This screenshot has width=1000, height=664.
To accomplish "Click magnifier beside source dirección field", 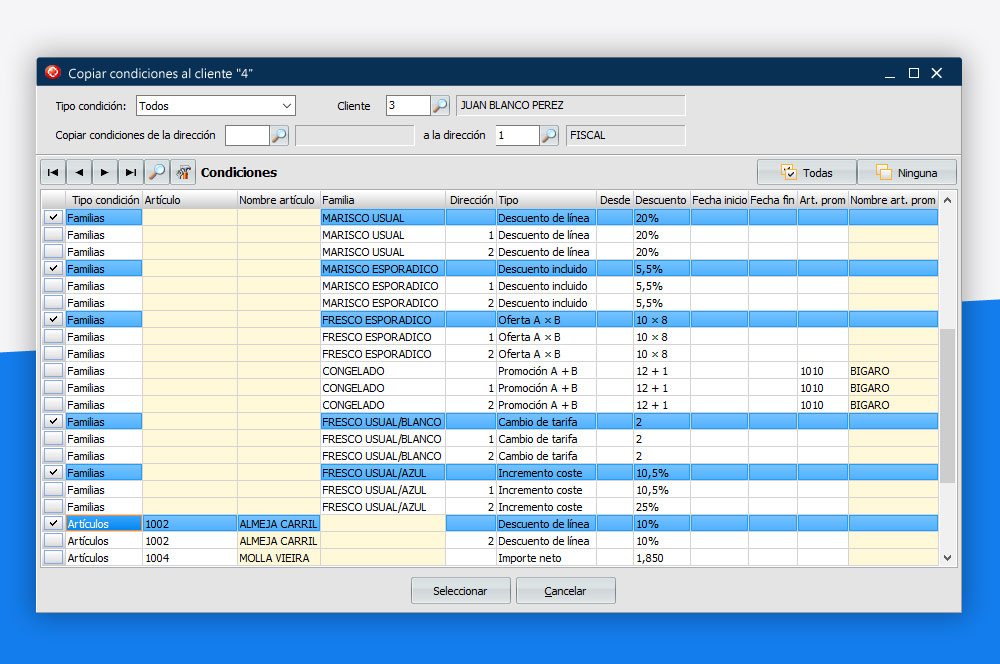I will (x=279, y=136).
